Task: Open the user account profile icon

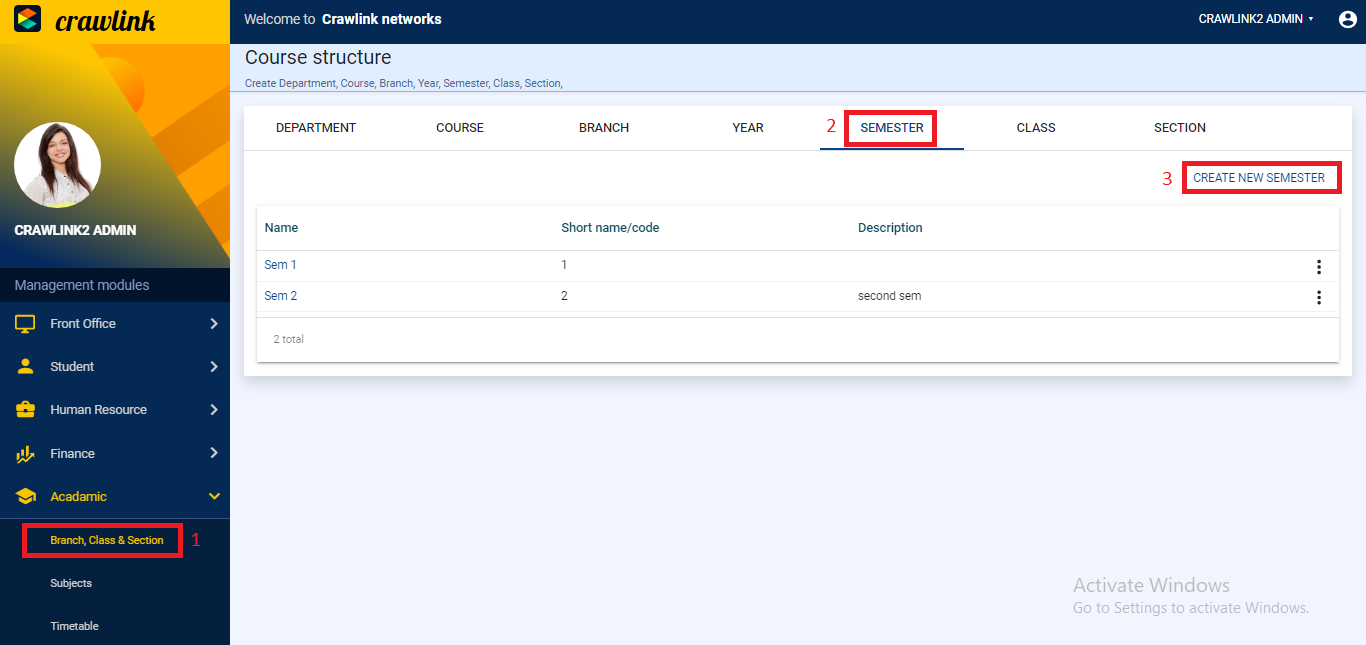Action: click(x=1347, y=19)
